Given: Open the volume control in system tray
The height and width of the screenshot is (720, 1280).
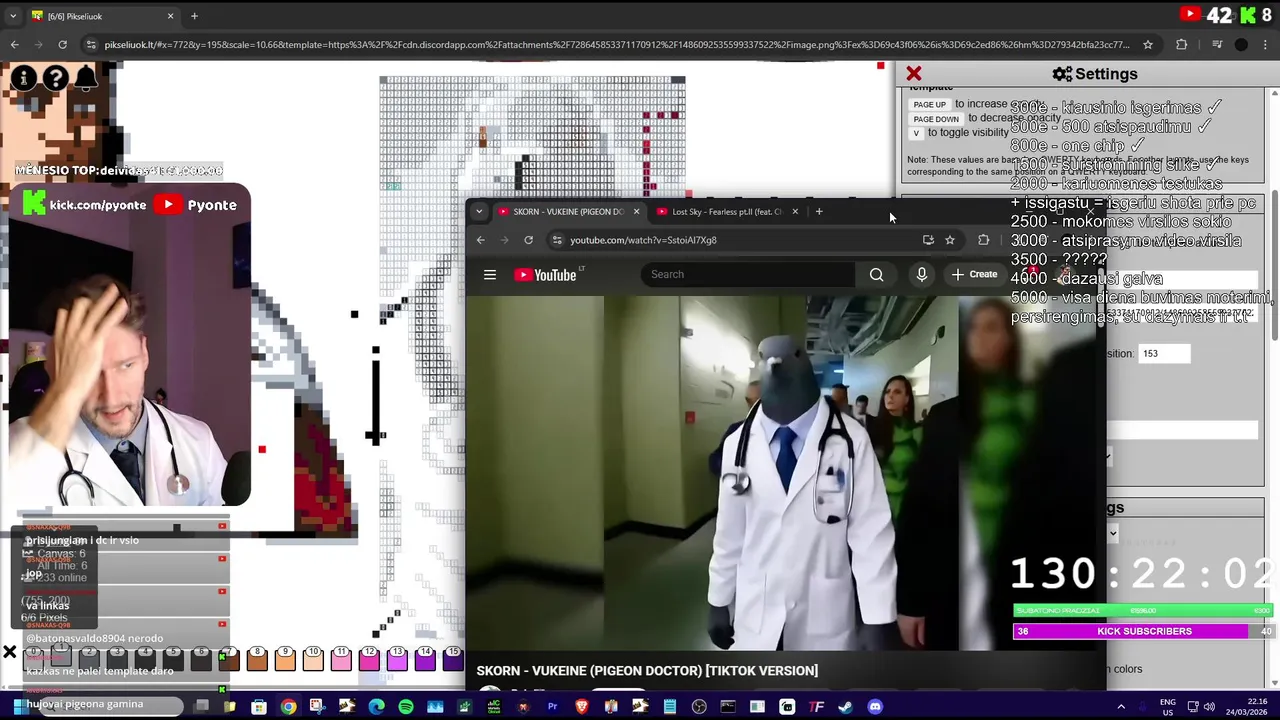Looking at the screenshot, I should (1209, 707).
